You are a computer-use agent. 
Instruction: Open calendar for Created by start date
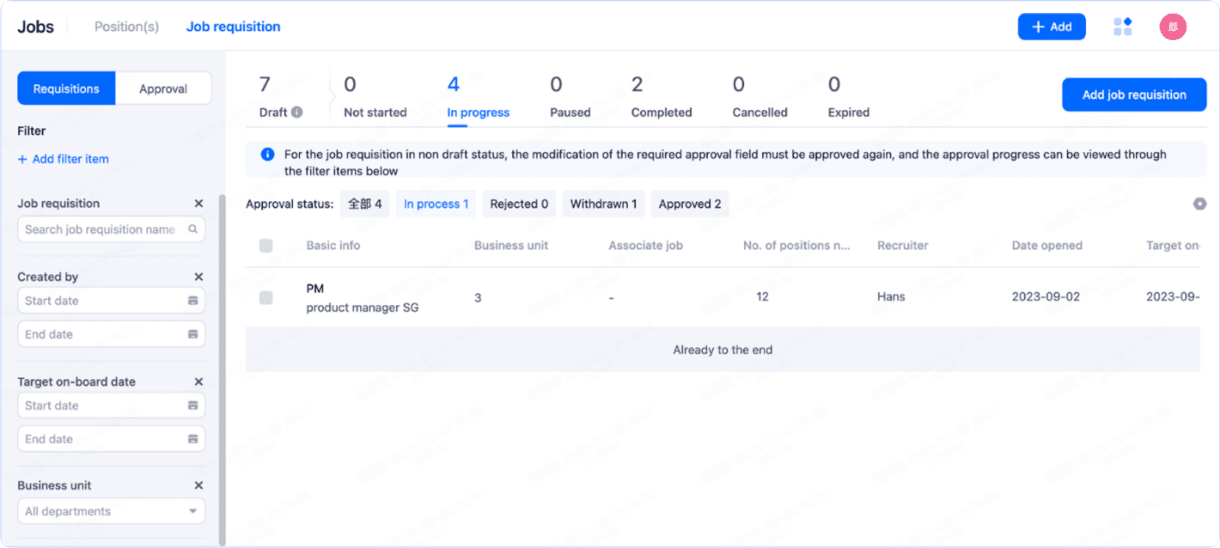click(x=193, y=301)
